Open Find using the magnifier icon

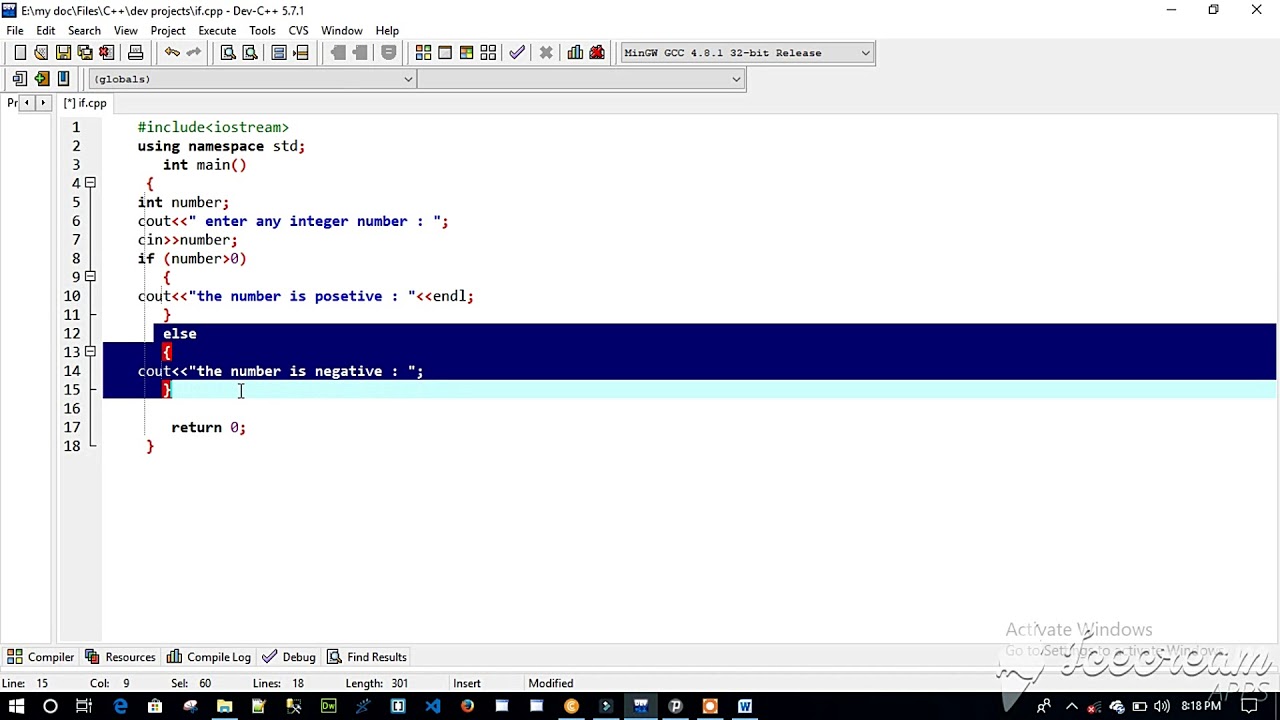[228, 53]
